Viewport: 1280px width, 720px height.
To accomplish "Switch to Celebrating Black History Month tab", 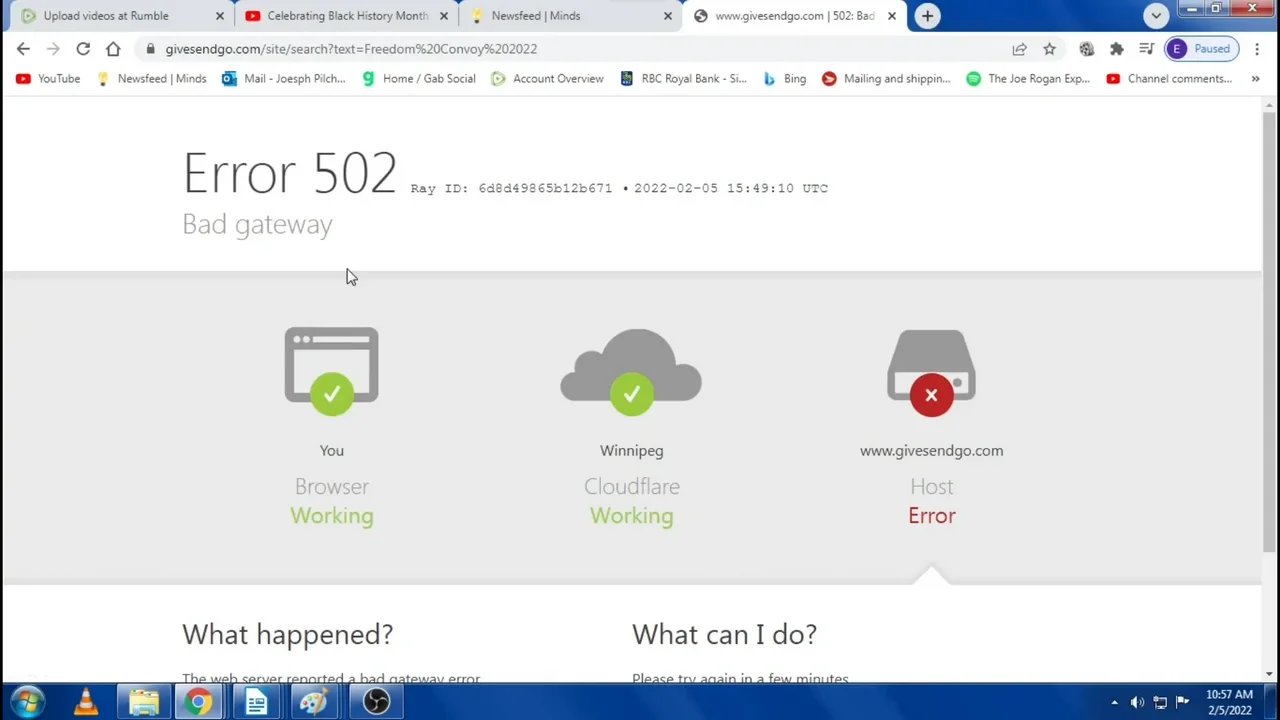I will pyautogui.click(x=345, y=15).
